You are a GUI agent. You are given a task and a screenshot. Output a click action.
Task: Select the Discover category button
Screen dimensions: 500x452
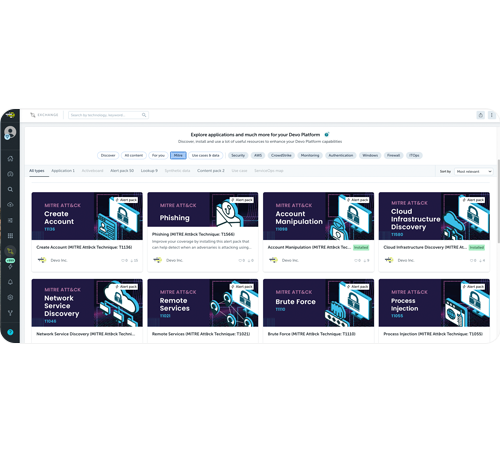pos(108,155)
